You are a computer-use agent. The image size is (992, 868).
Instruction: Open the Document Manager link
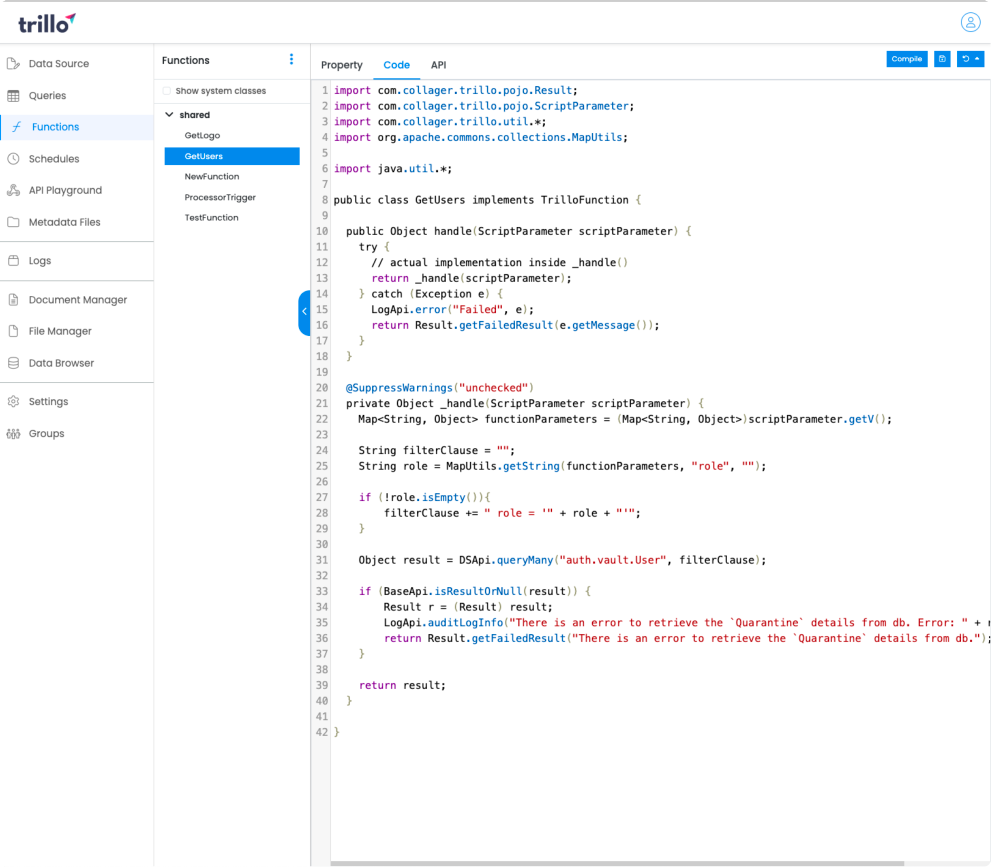point(78,300)
